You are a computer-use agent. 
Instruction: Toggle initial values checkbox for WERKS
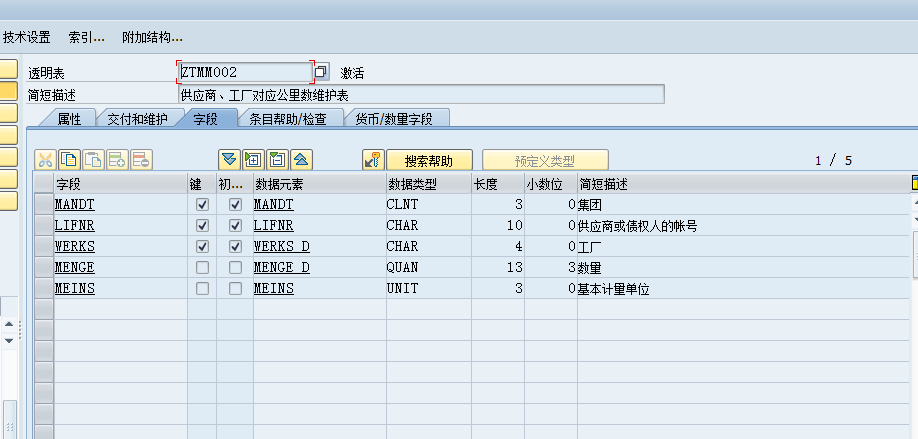point(235,246)
